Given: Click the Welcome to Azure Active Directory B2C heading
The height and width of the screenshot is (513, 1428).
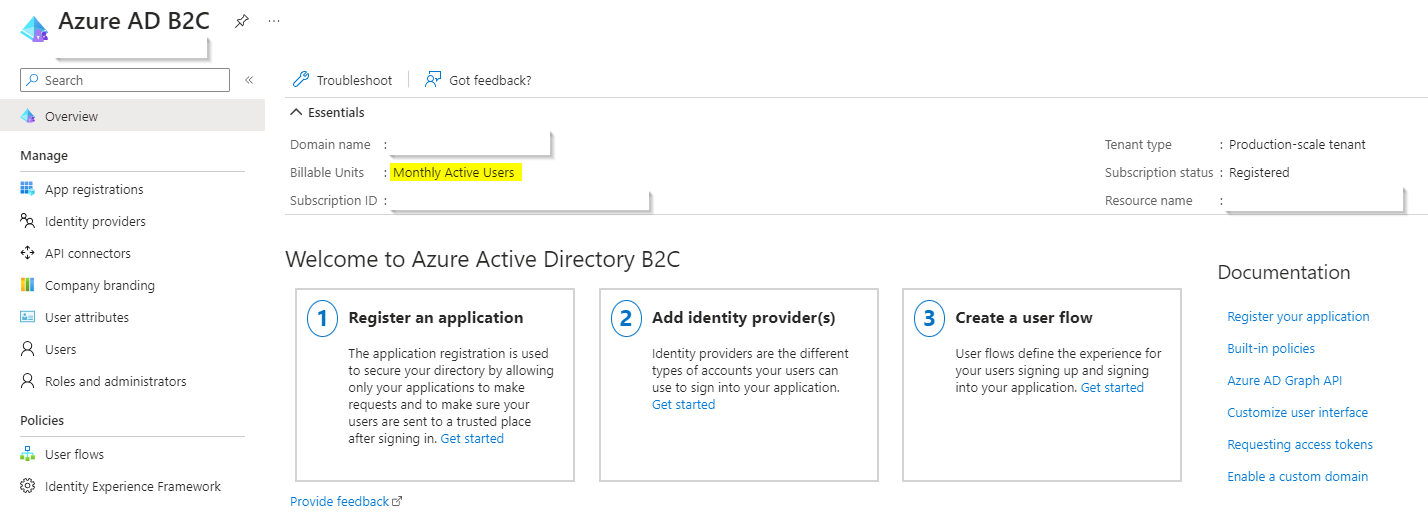Looking at the screenshot, I should coord(482,259).
